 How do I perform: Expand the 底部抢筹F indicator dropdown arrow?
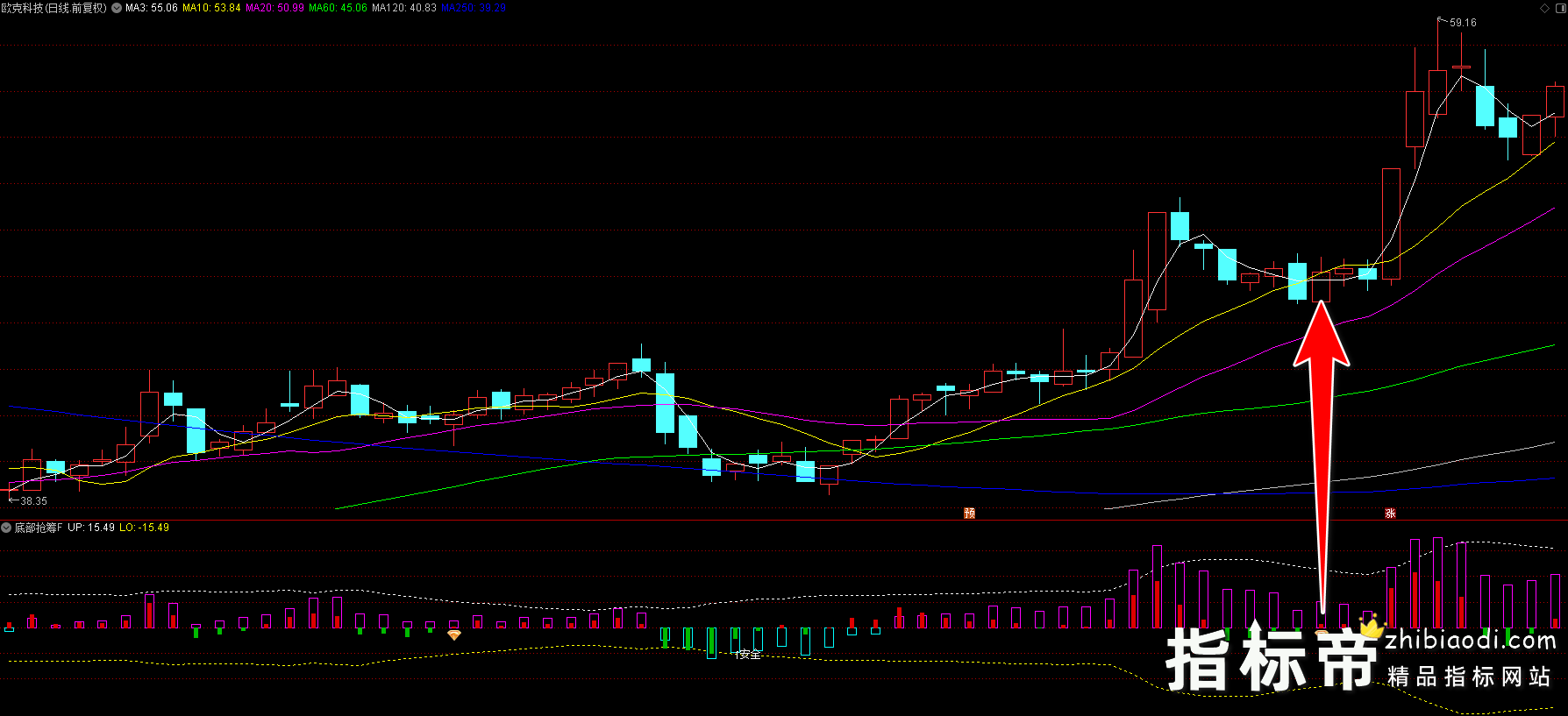point(6,528)
